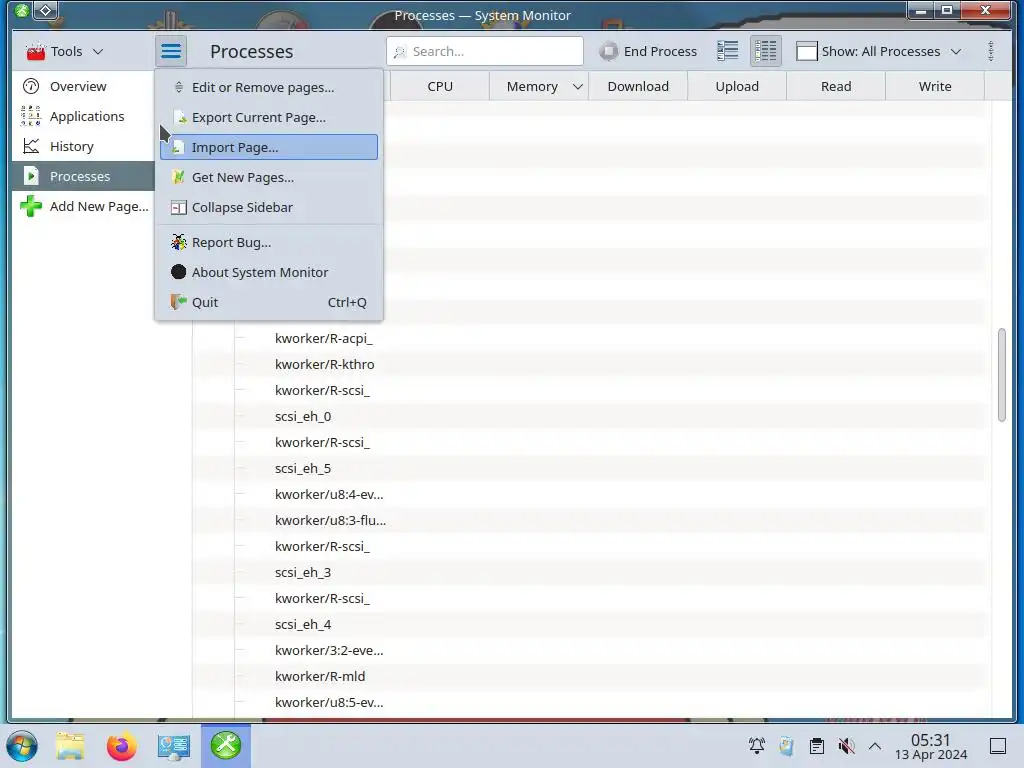The width and height of the screenshot is (1024, 768).
Task: Select Processes page in sidebar
Action: pyautogui.click(x=83, y=176)
